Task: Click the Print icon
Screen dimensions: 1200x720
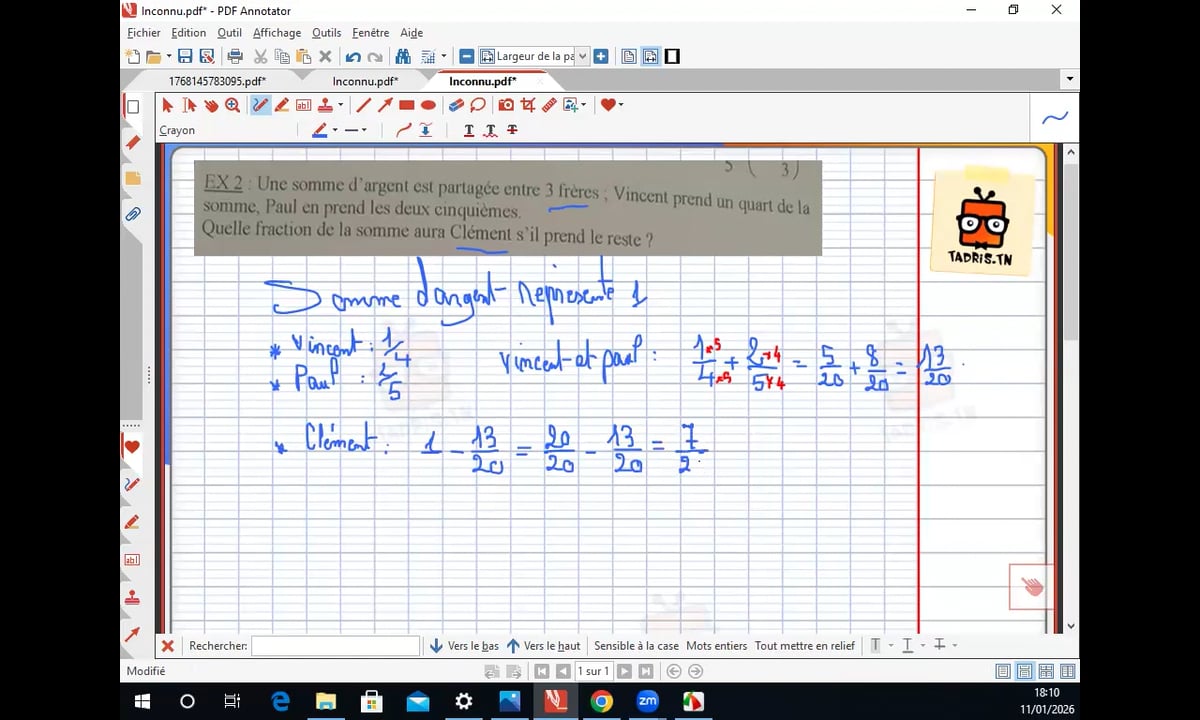Action: tap(235, 57)
